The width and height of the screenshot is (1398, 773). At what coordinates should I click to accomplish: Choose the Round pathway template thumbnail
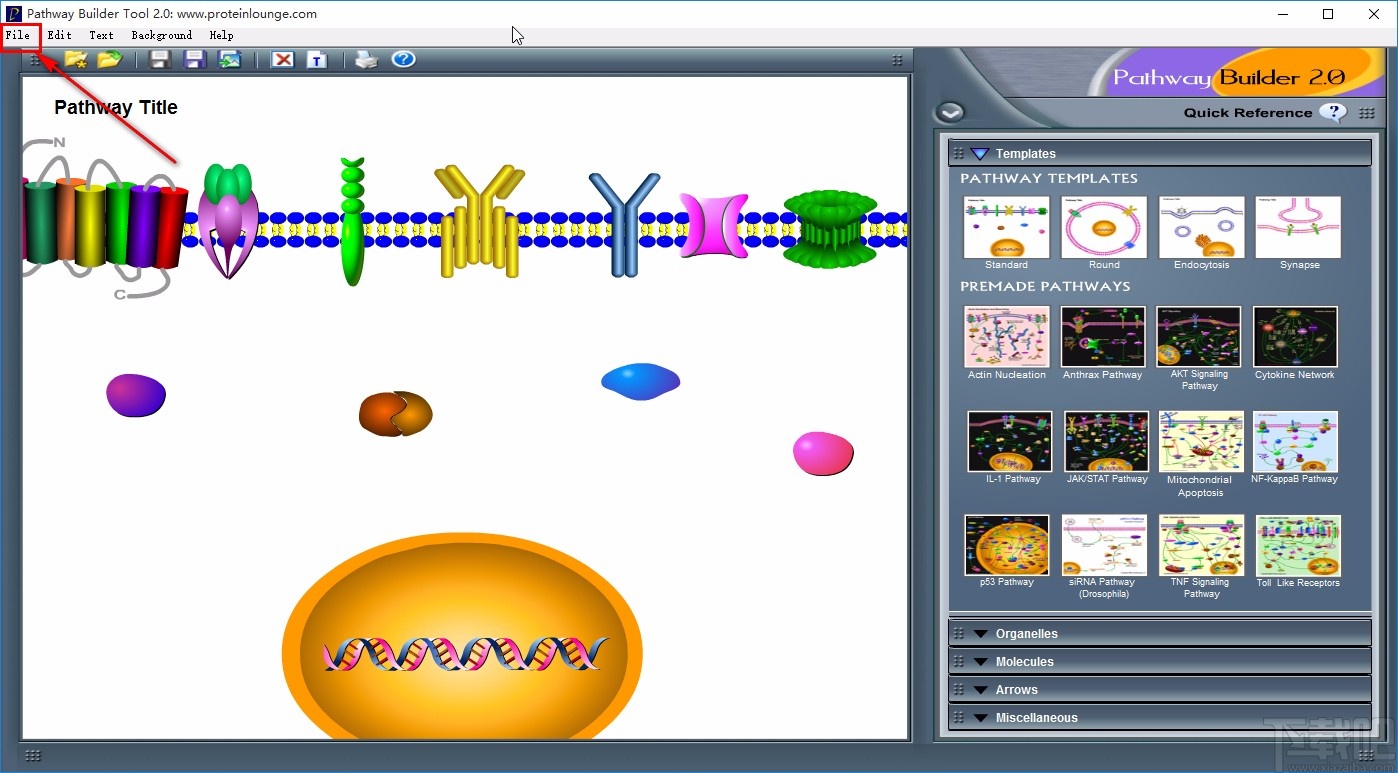click(1104, 227)
